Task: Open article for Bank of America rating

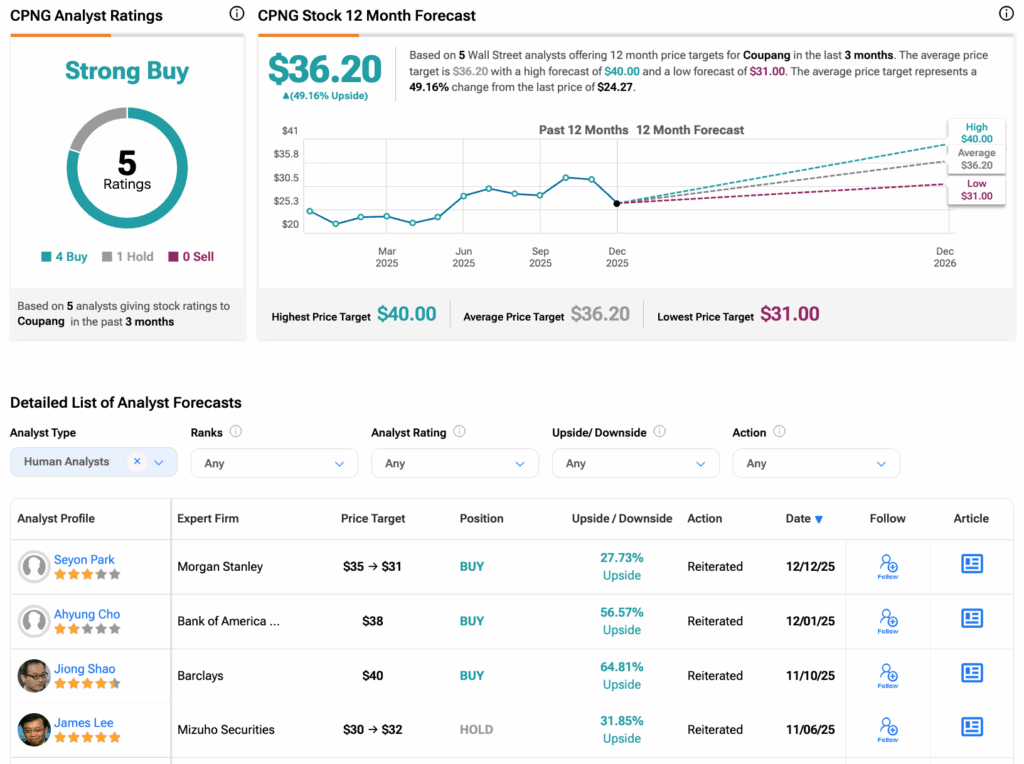Action: tap(971, 619)
